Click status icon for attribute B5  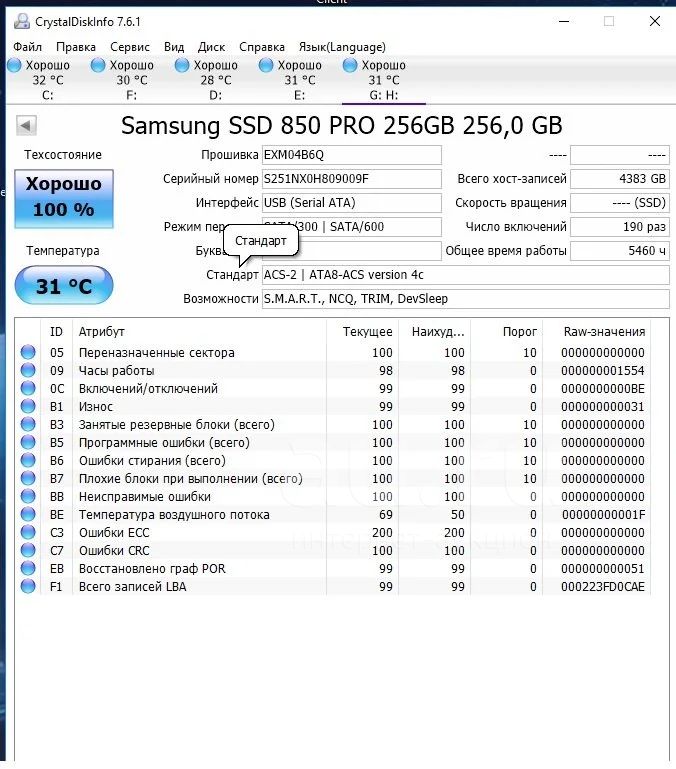28,442
